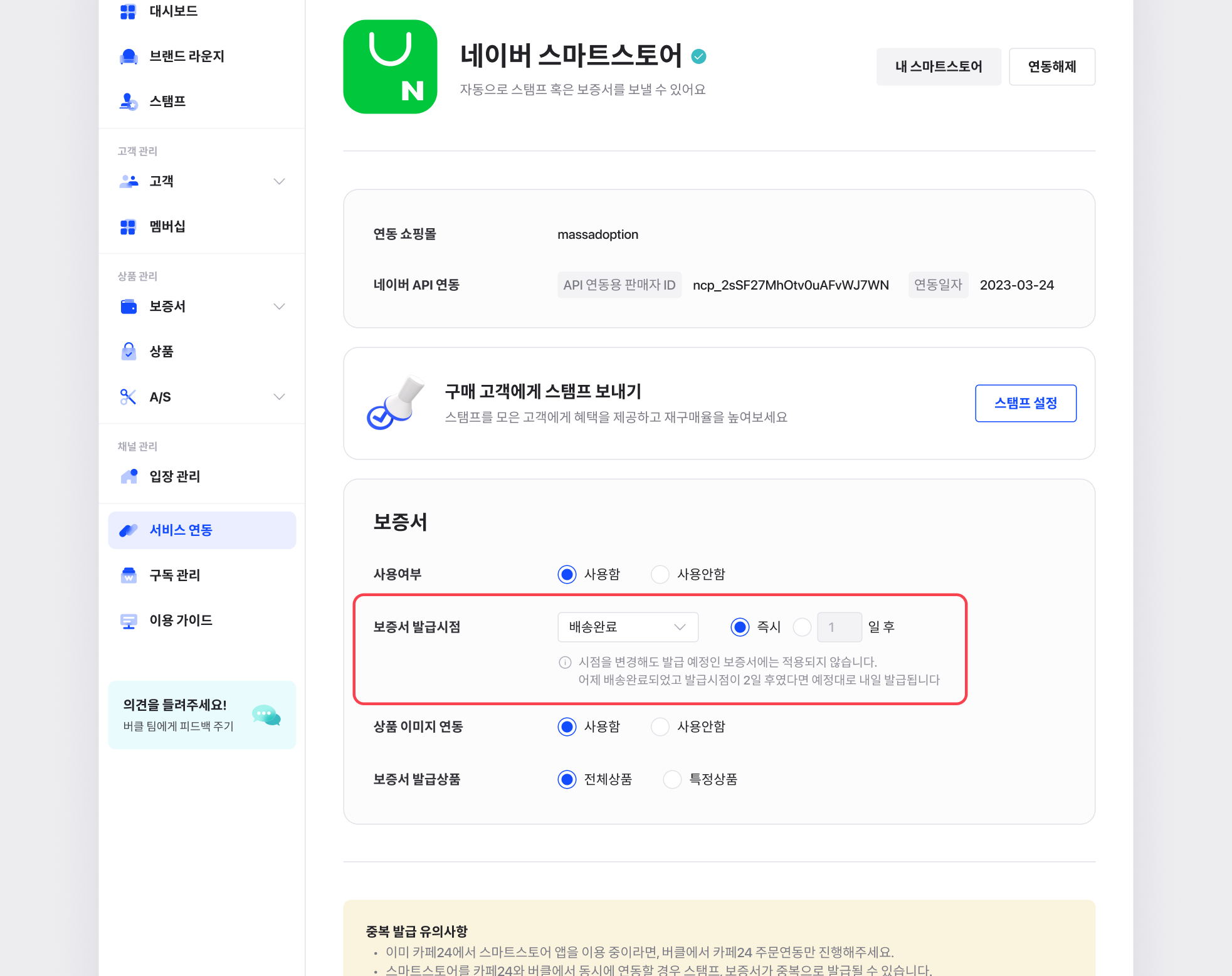Screen dimensions: 1232x976
Task: Expand the 보증서 sidebar submenu
Action: coord(279,307)
